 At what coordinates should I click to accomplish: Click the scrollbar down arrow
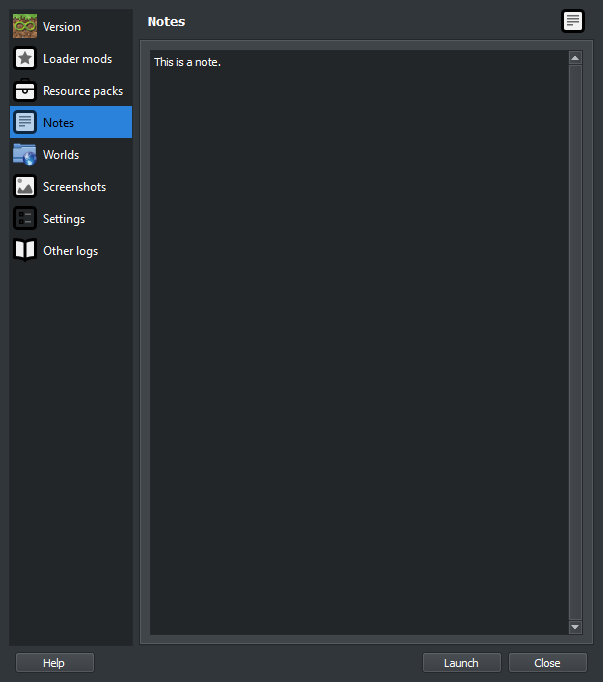(575, 627)
